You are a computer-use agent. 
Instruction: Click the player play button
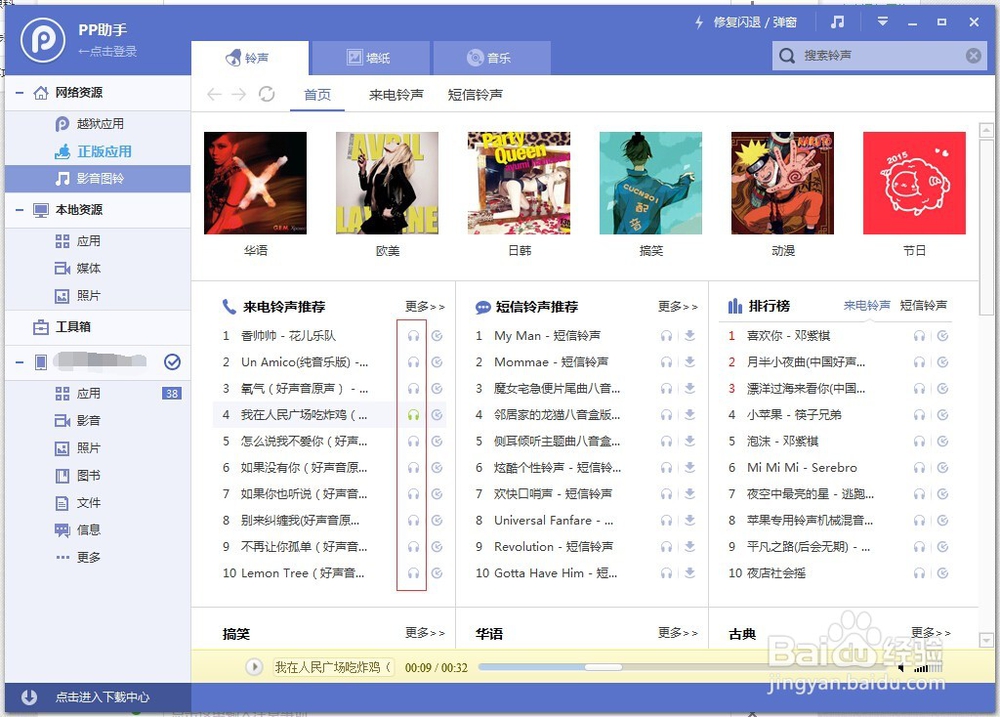tap(254, 667)
